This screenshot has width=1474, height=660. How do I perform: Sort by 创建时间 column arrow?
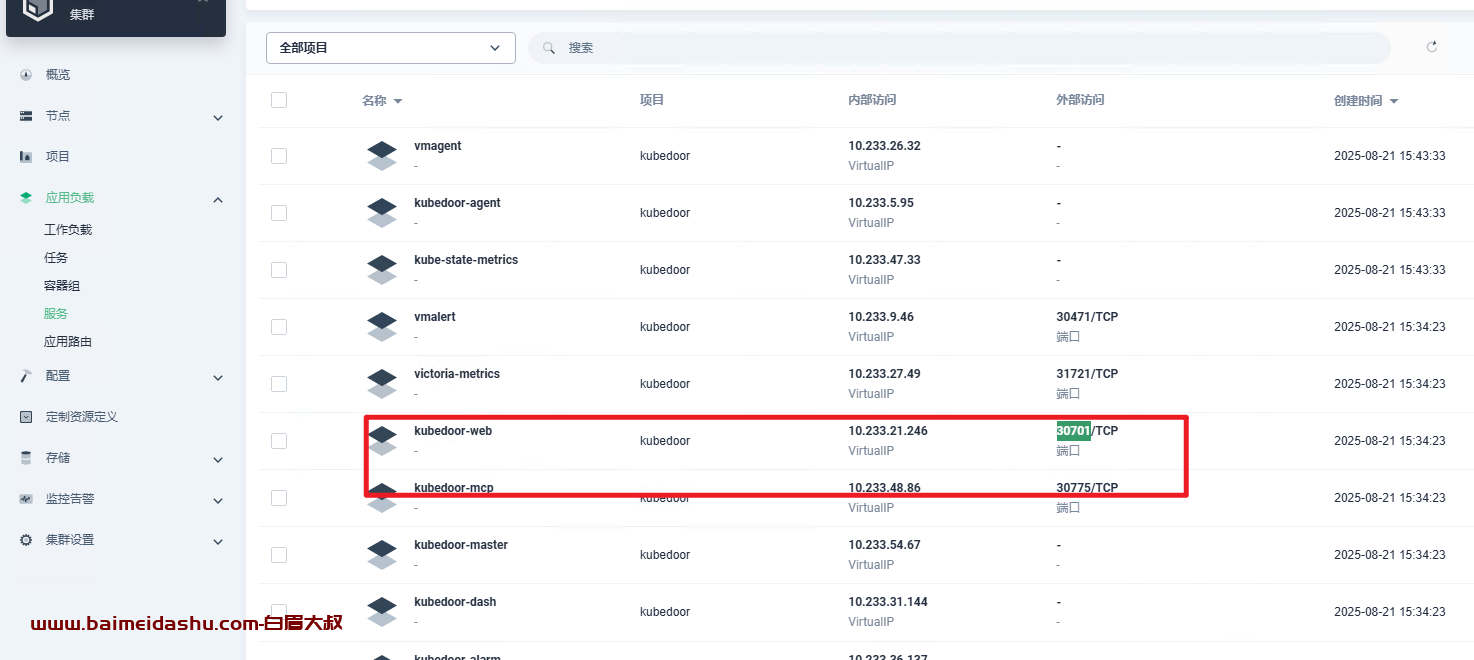[x=1394, y=101]
